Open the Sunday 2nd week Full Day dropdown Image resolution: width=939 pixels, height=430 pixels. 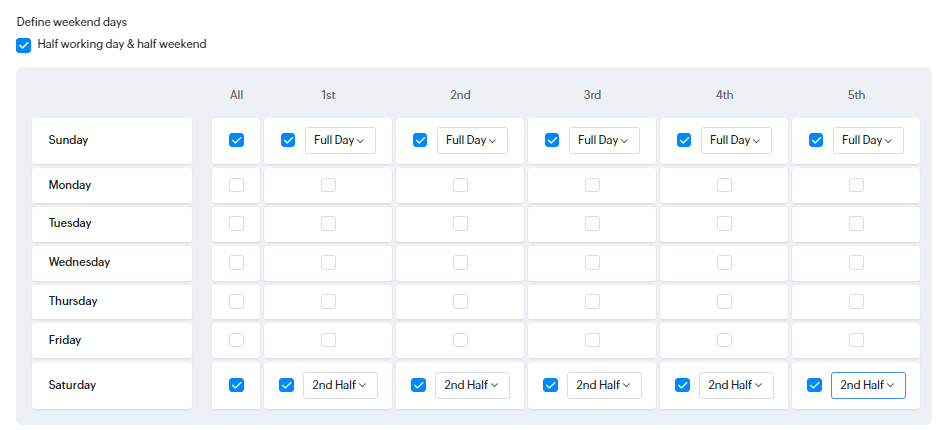coord(472,140)
